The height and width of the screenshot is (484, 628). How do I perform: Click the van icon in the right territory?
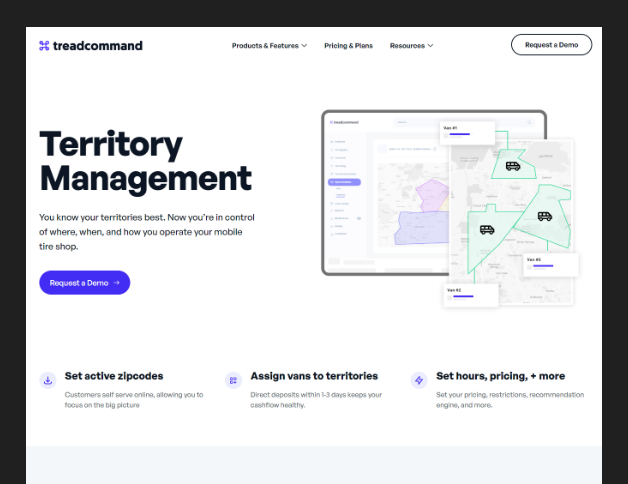click(545, 216)
